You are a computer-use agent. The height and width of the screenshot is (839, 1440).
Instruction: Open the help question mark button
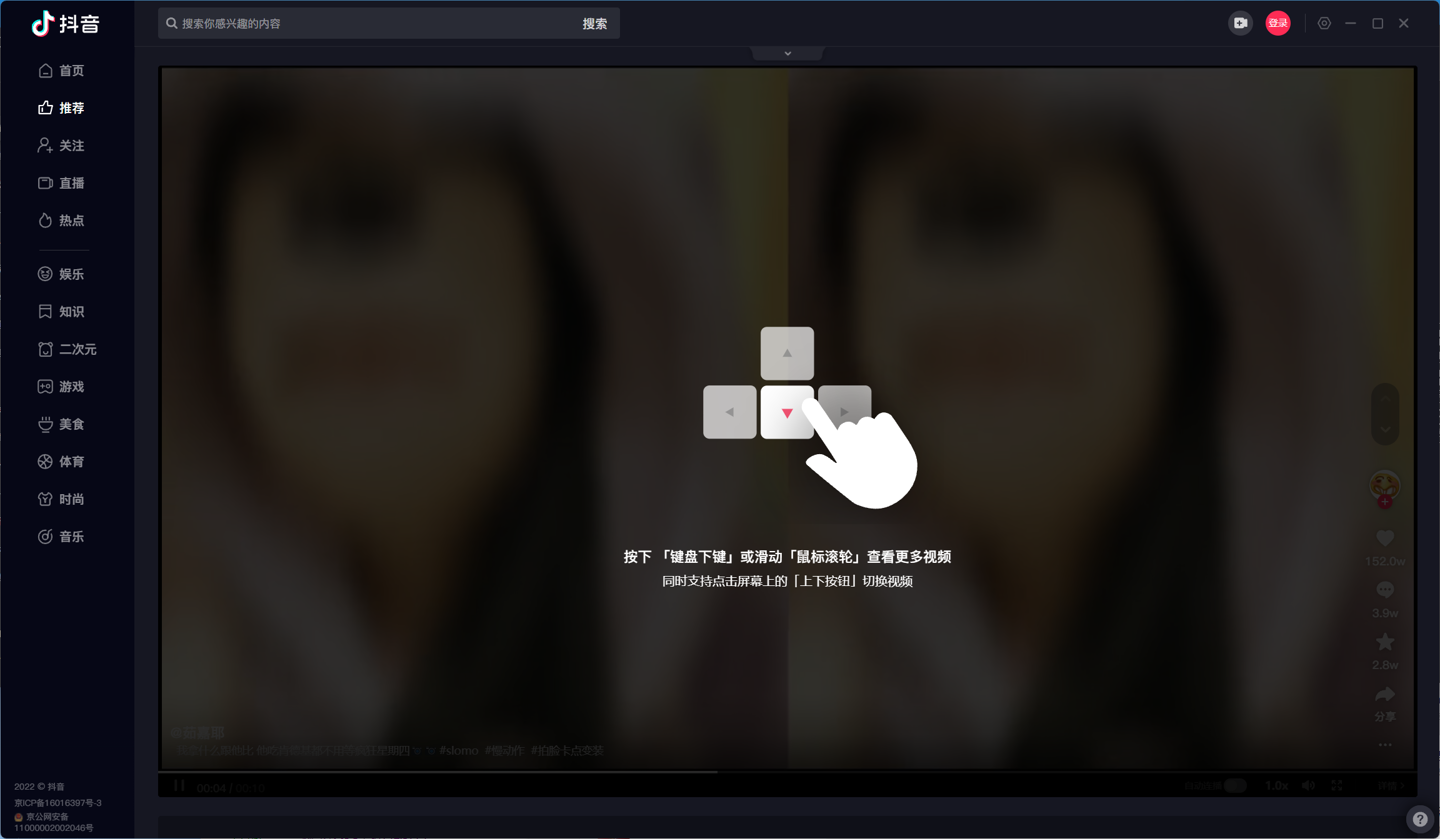(1420, 819)
